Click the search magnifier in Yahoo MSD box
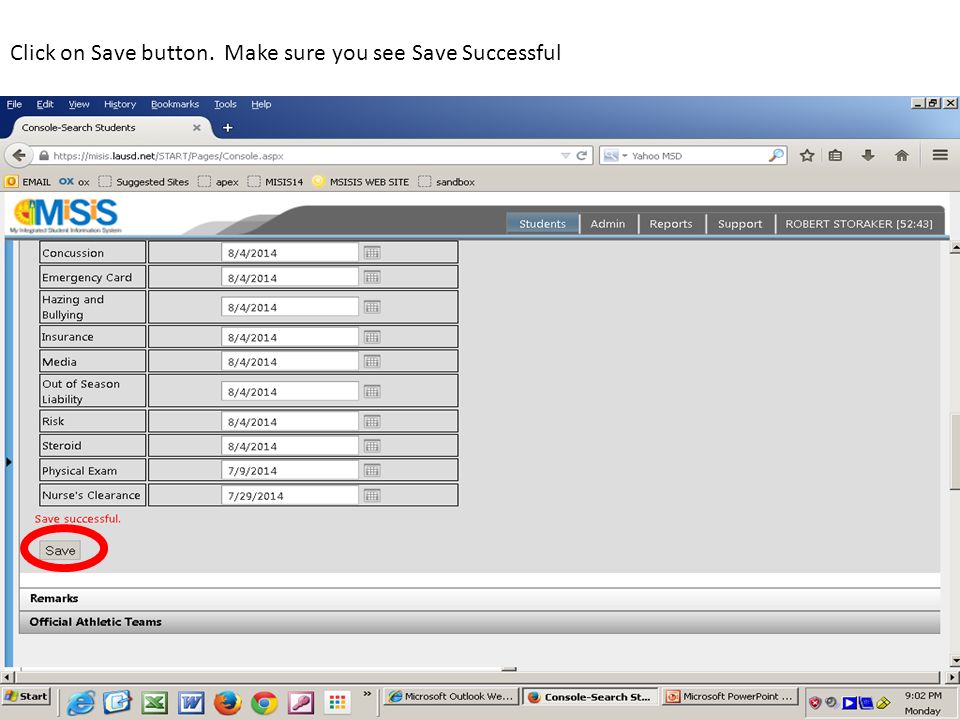The width and height of the screenshot is (960, 720). click(x=776, y=156)
